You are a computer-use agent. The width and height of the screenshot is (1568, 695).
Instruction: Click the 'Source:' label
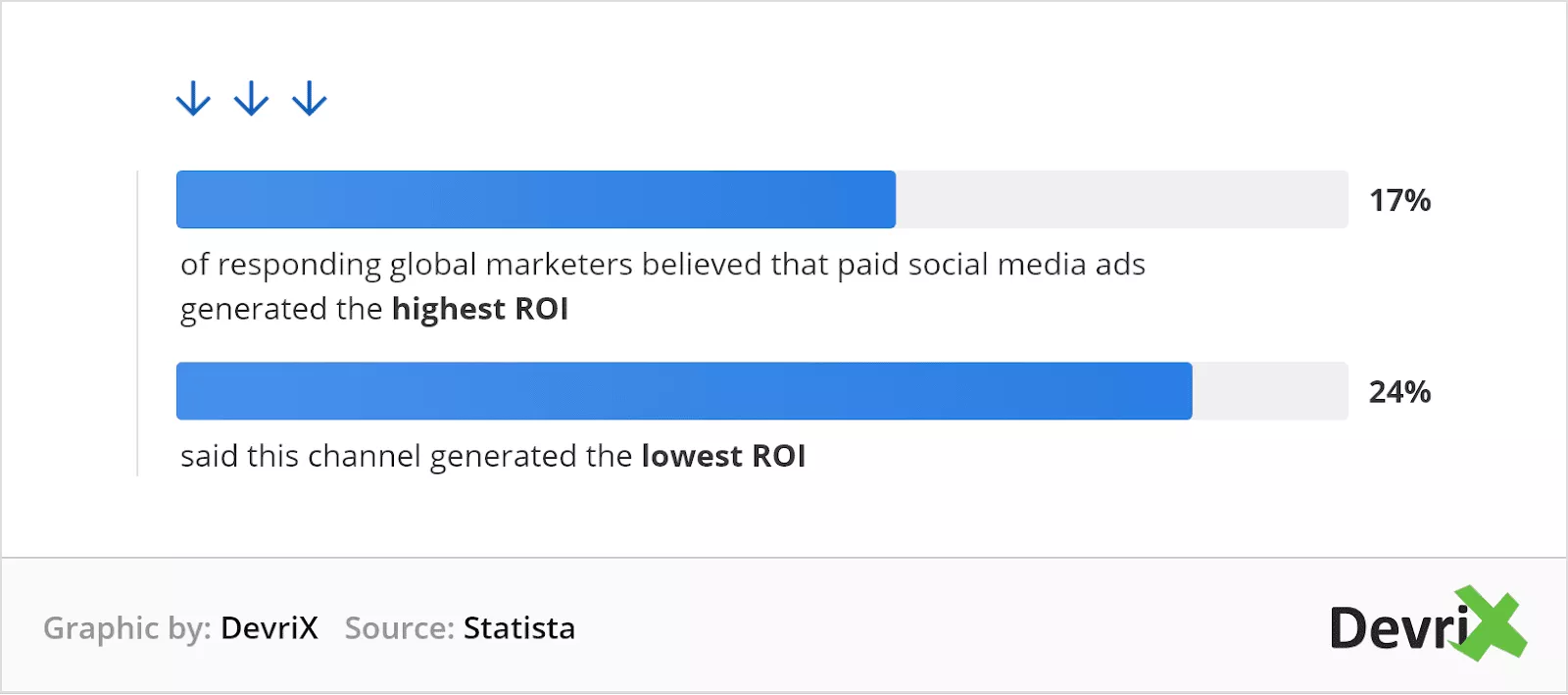pos(400,628)
